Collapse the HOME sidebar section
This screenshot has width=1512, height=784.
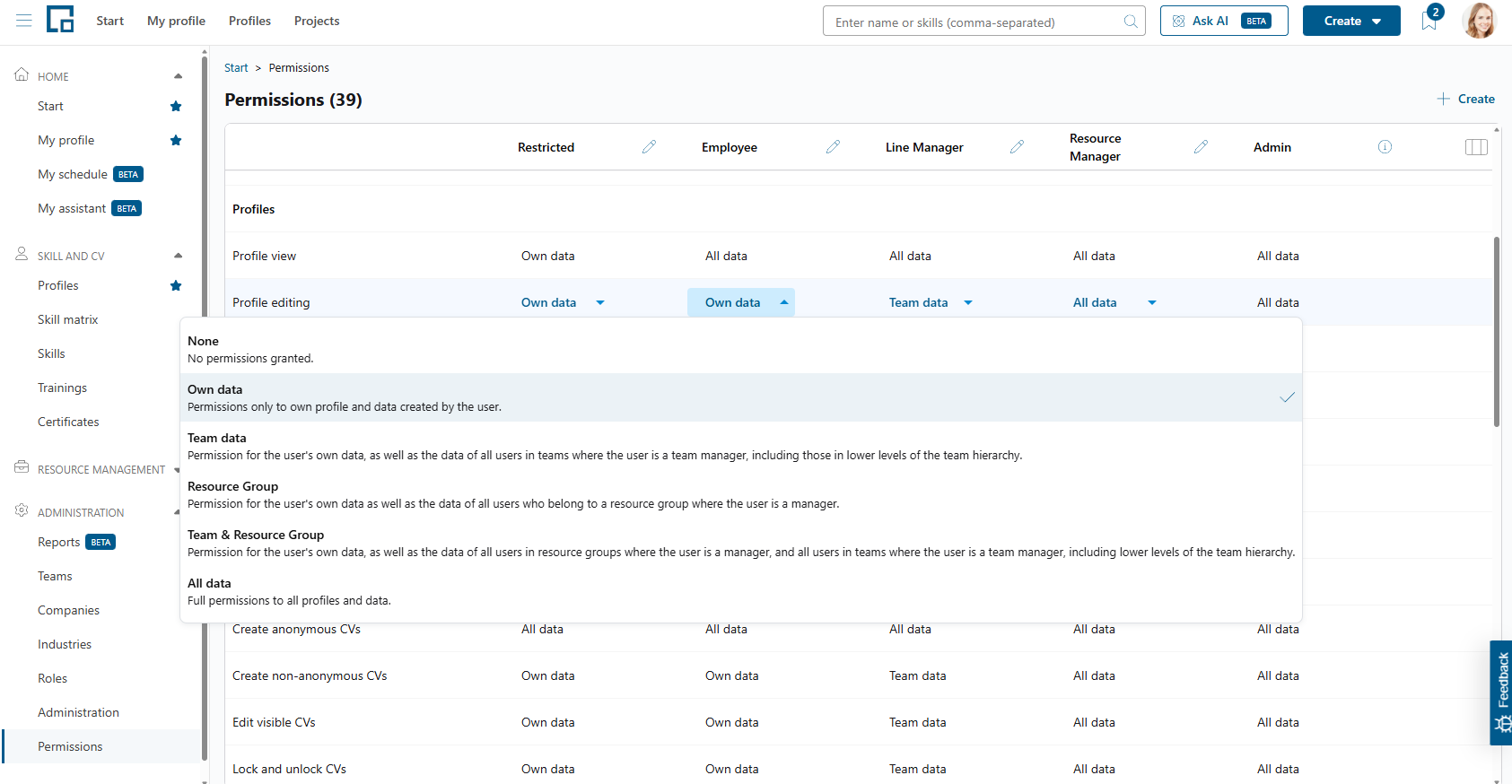[x=178, y=76]
